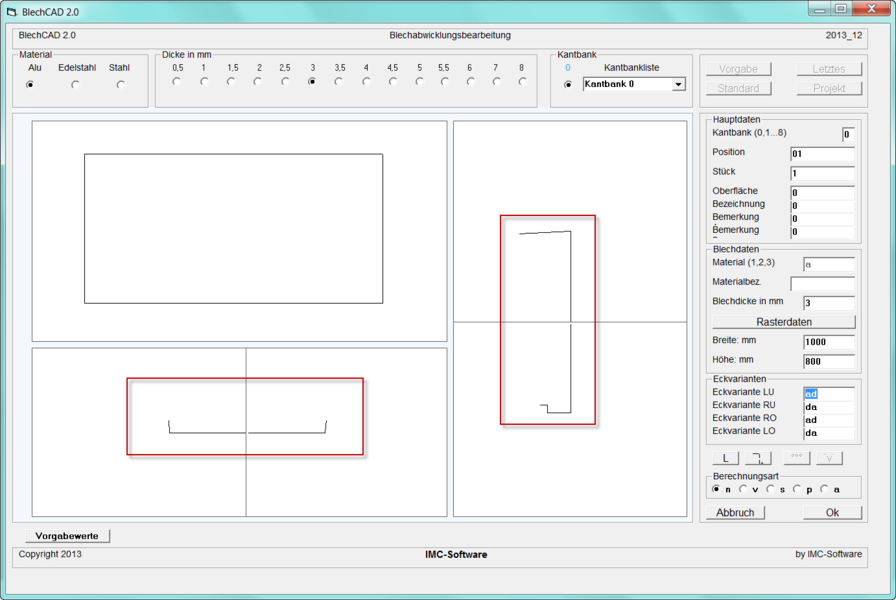
Task: Click the V-shaped profile button
Action: [x=829, y=458]
